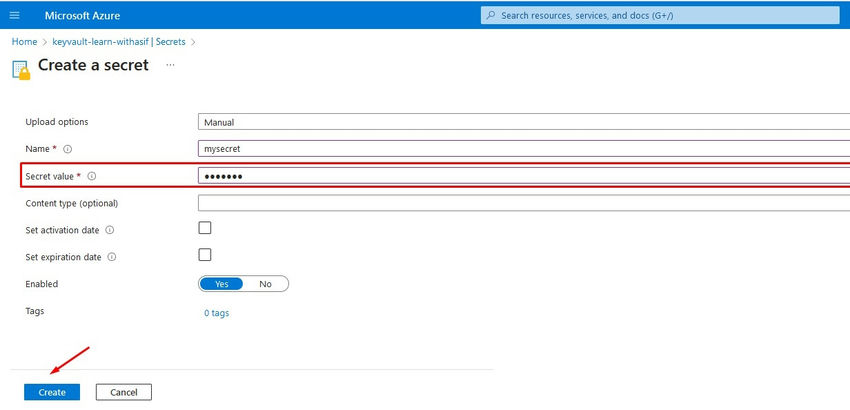Image resolution: width=850 pixels, height=410 pixels.
Task: Click the Upload options label
Action: tap(57, 122)
